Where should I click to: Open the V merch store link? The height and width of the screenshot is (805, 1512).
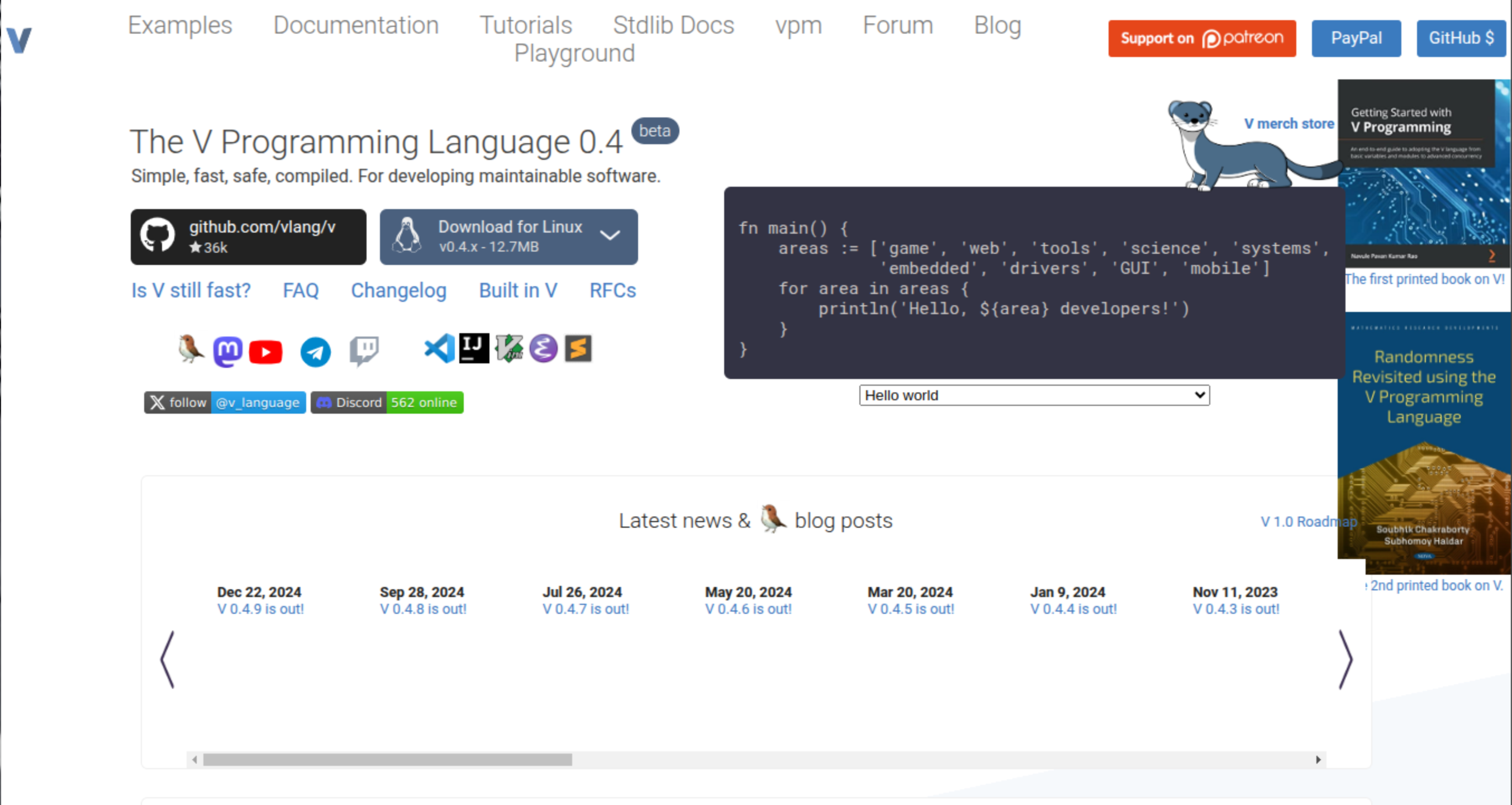pyautogui.click(x=1289, y=124)
